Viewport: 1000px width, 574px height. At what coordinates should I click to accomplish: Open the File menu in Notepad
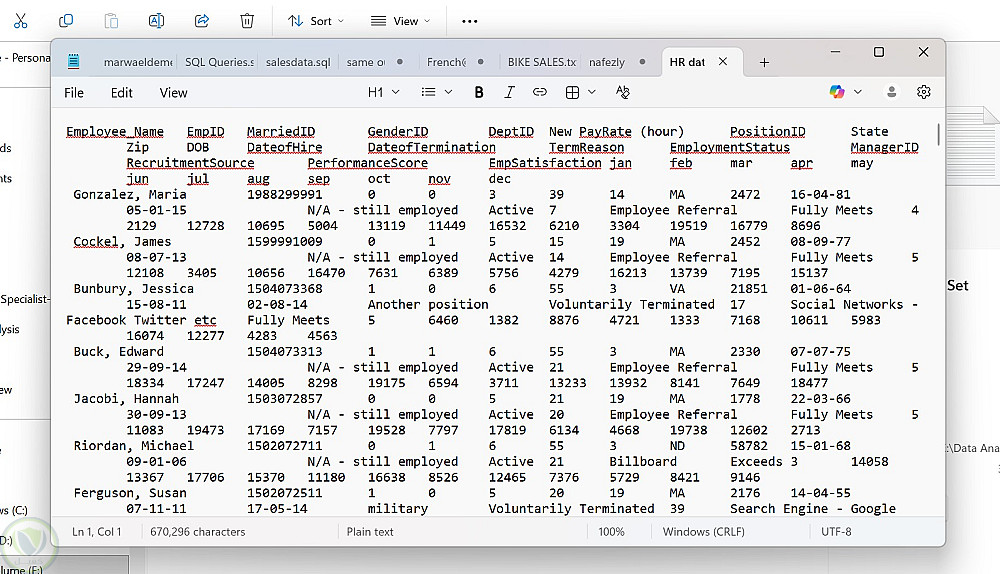pyautogui.click(x=74, y=93)
